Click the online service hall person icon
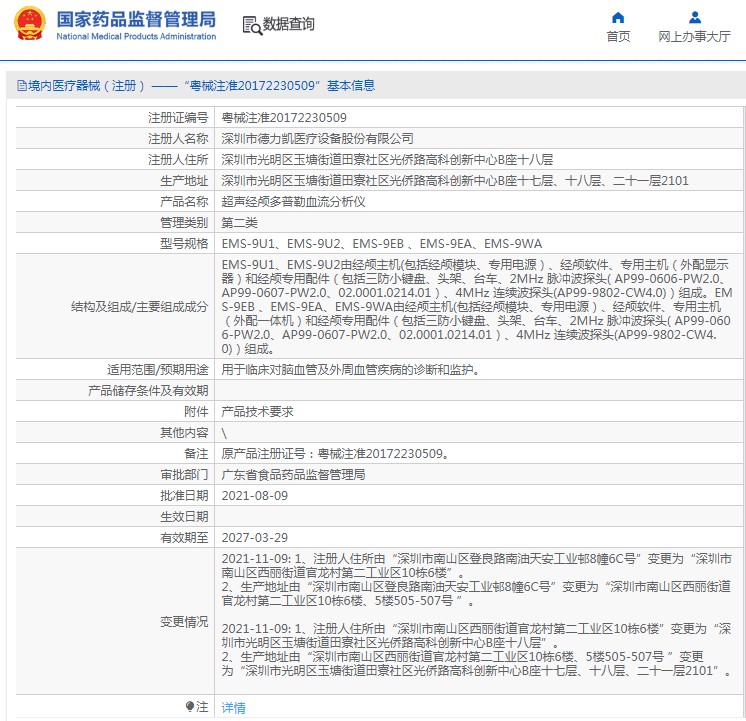The image size is (746, 721). (x=695, y=18)
